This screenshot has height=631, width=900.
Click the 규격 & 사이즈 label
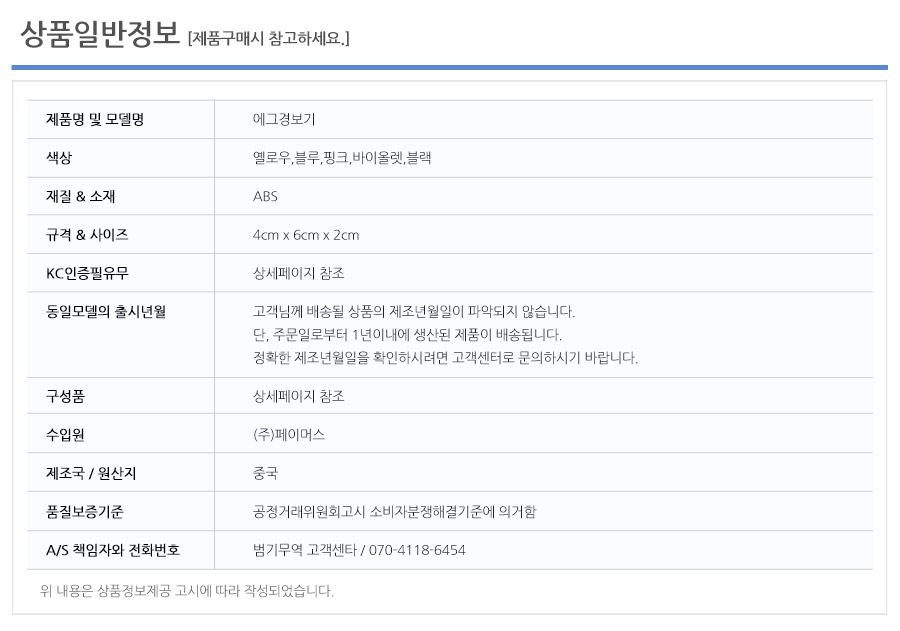[x=87, y=235]
